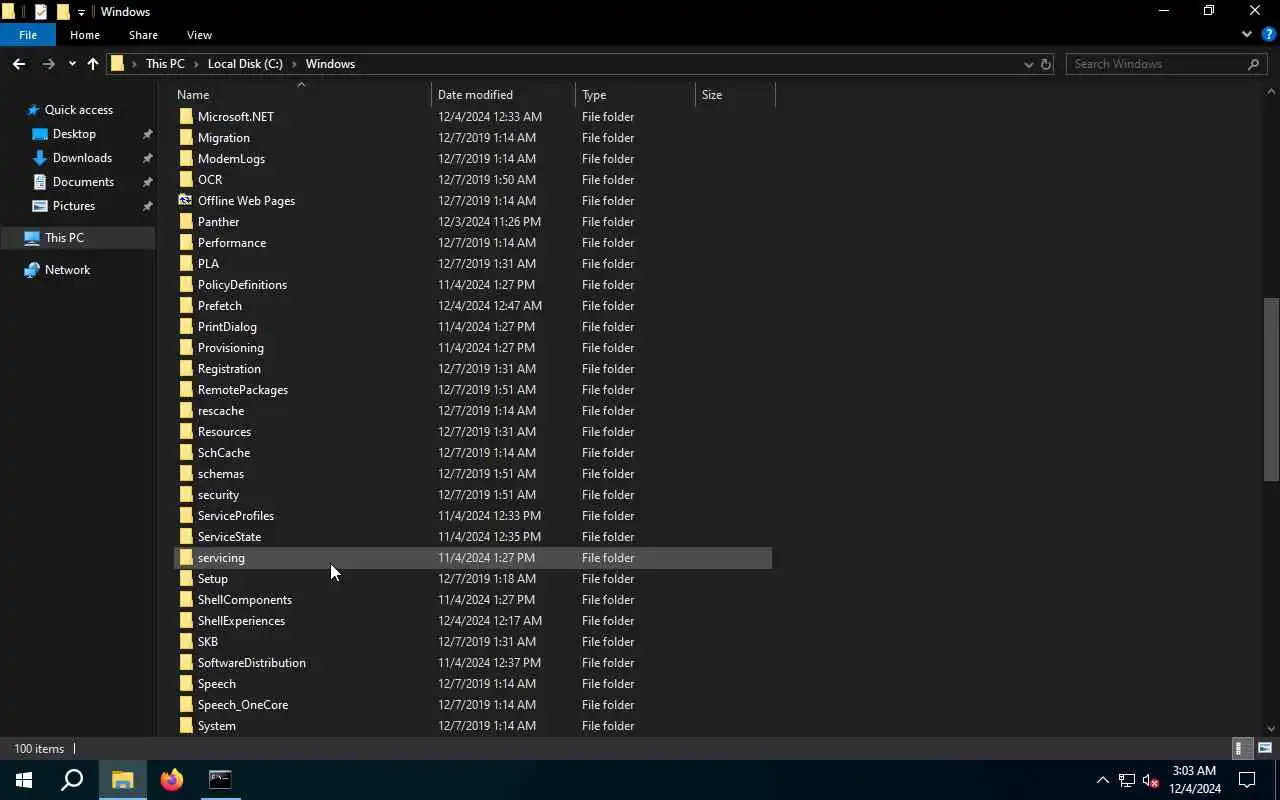Select the servicing folder icon
The width and height of the screenshot is (1280, 800).
pos(186,558)
